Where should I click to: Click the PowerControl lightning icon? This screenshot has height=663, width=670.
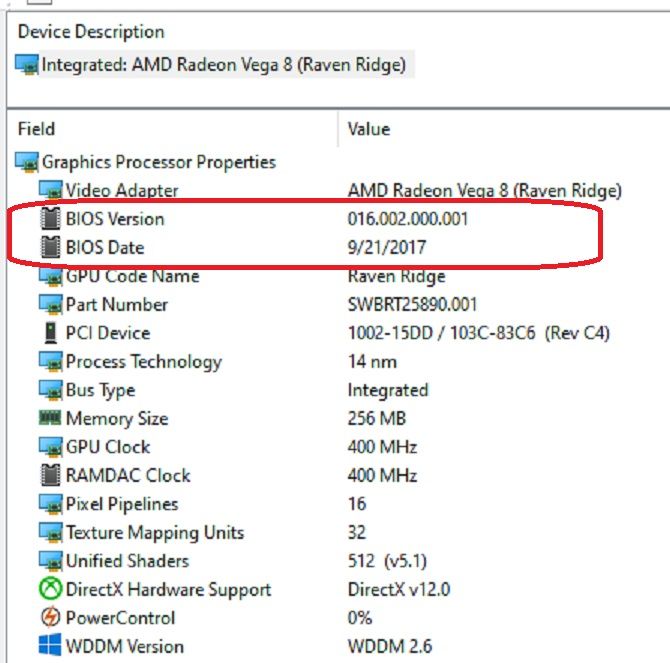50,618
